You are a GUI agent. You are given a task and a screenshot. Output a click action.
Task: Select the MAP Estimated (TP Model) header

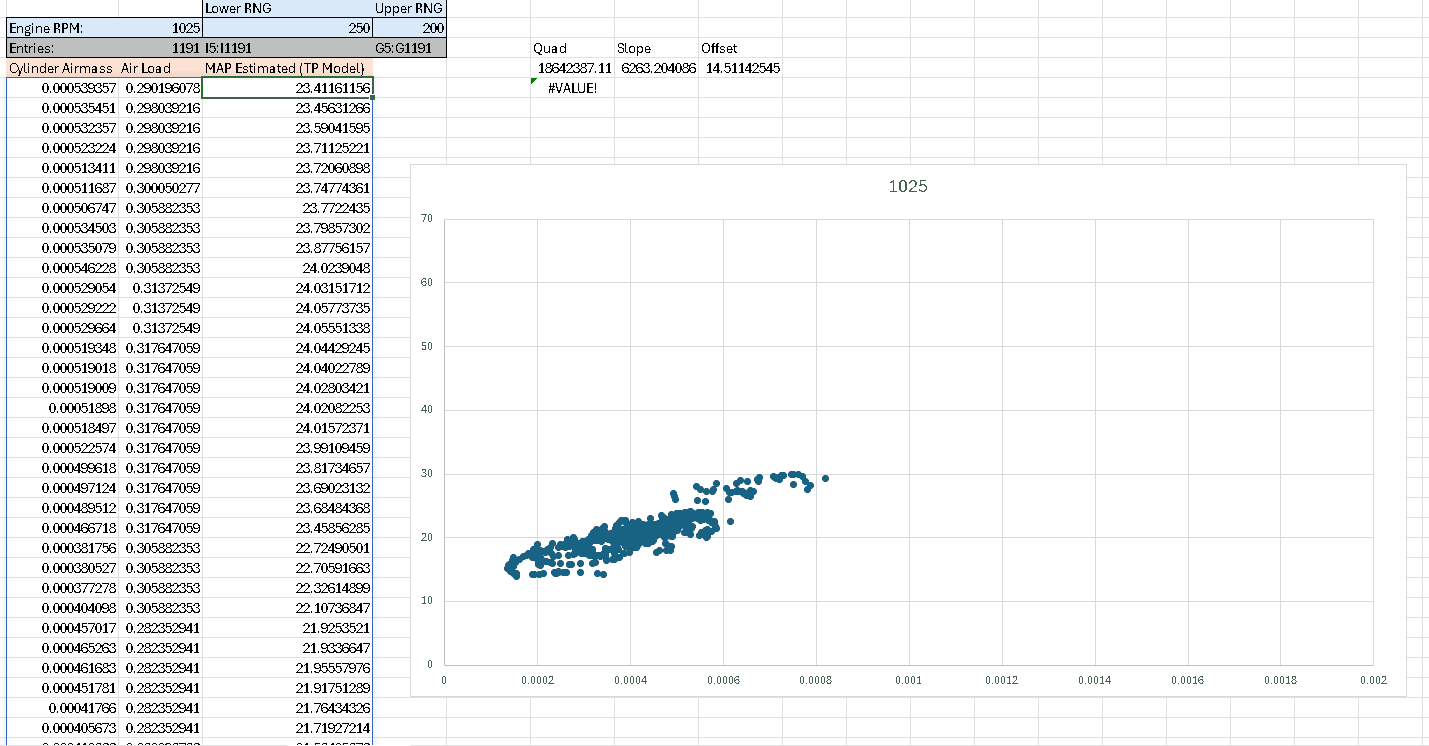288,68
